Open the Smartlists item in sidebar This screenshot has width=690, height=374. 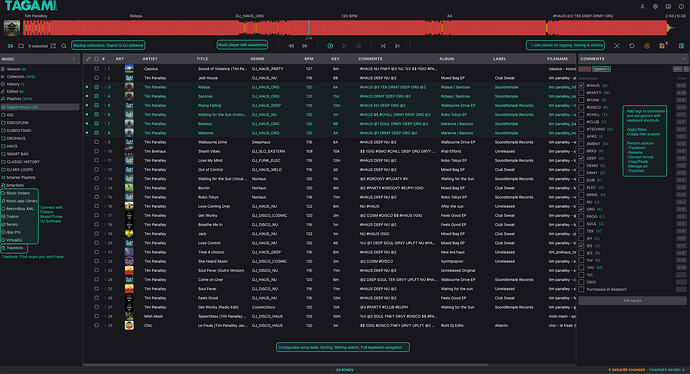(15, 185)
